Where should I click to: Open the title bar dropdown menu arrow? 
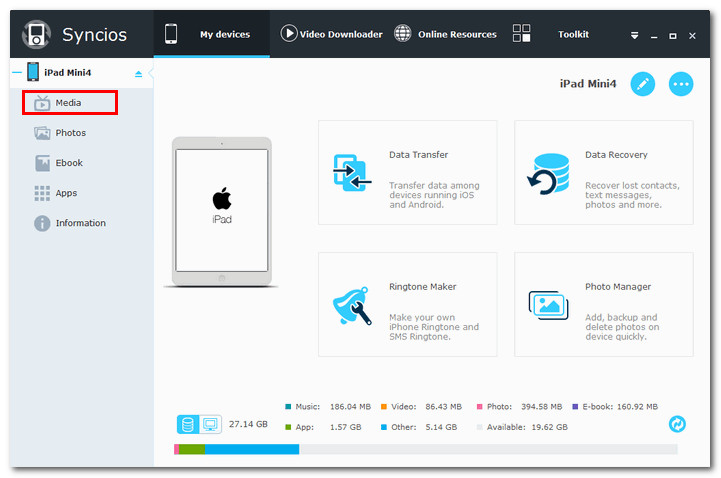[x=635, y=35]
